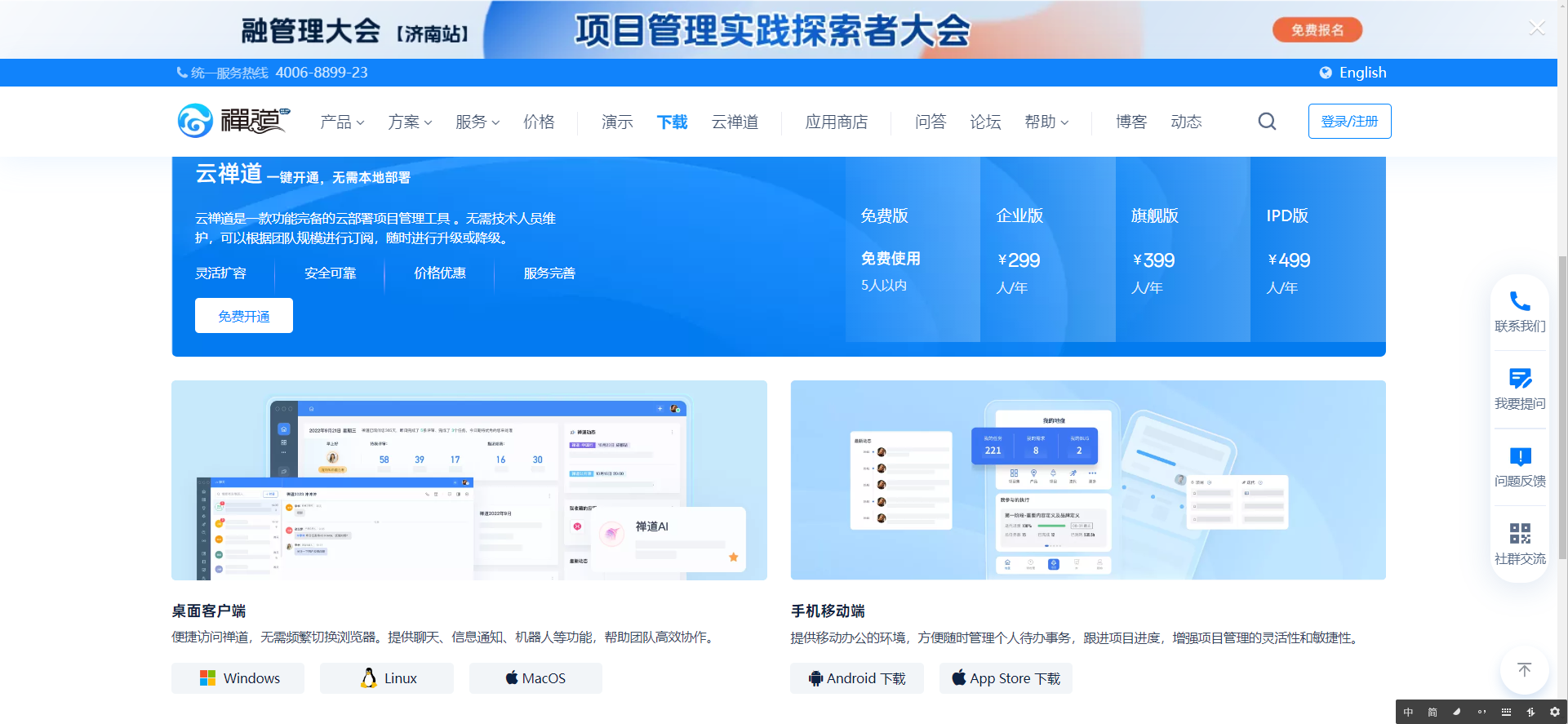This screenshot has width=1568, height=724.
Task: Open the 价格 nav item
Action: pos(539,122)
